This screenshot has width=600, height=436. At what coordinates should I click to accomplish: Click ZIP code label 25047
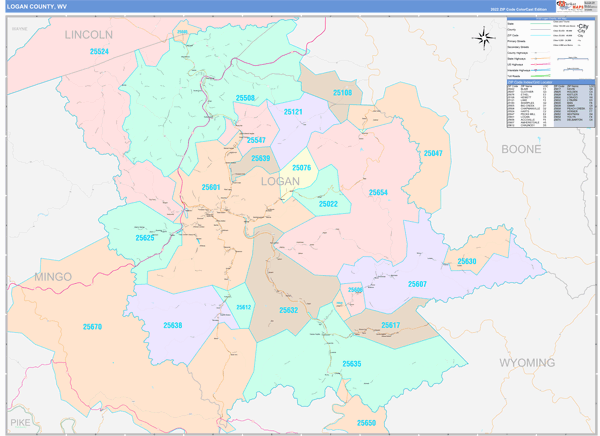[432, 153]
